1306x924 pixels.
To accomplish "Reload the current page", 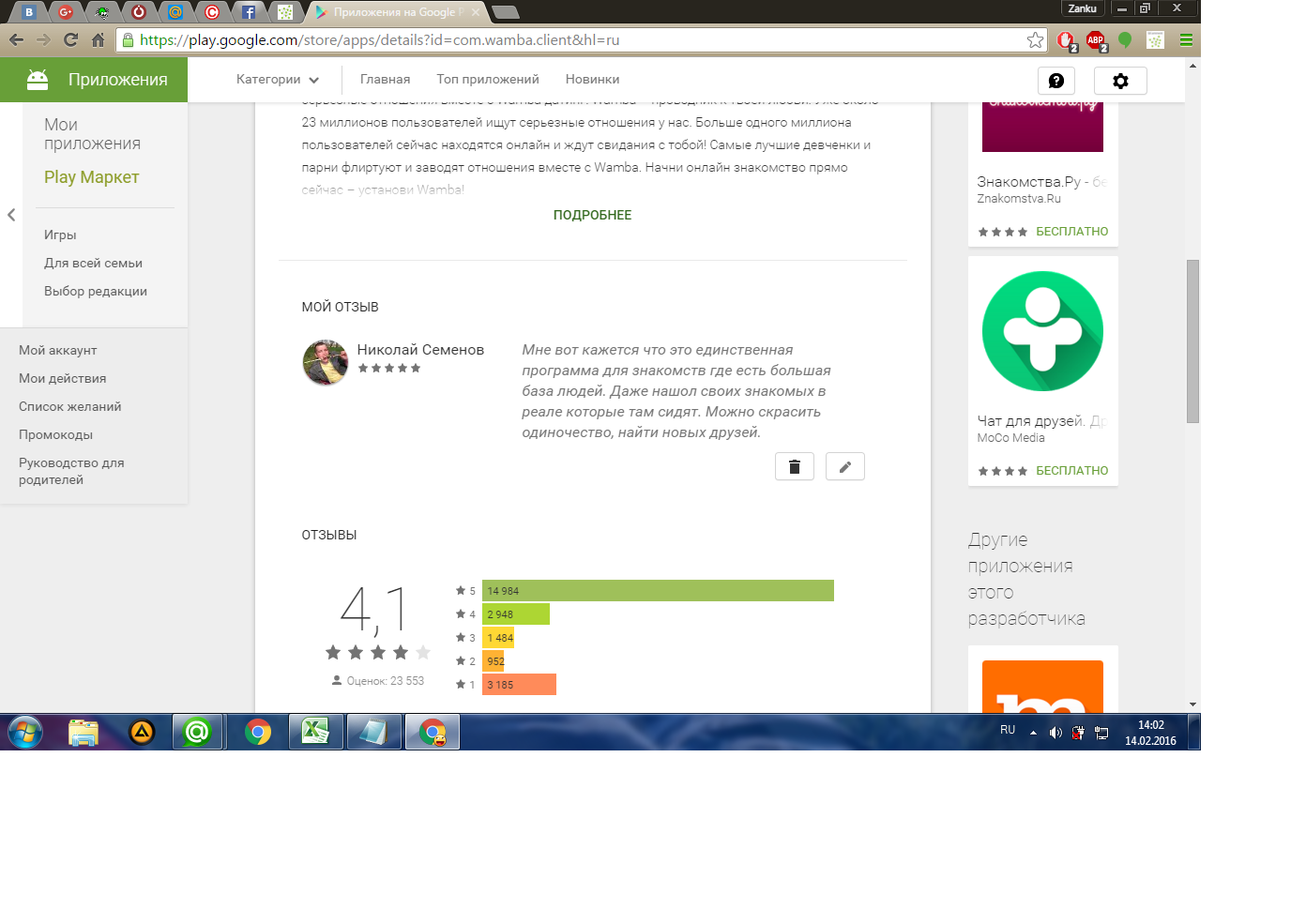I will [70, 39].
